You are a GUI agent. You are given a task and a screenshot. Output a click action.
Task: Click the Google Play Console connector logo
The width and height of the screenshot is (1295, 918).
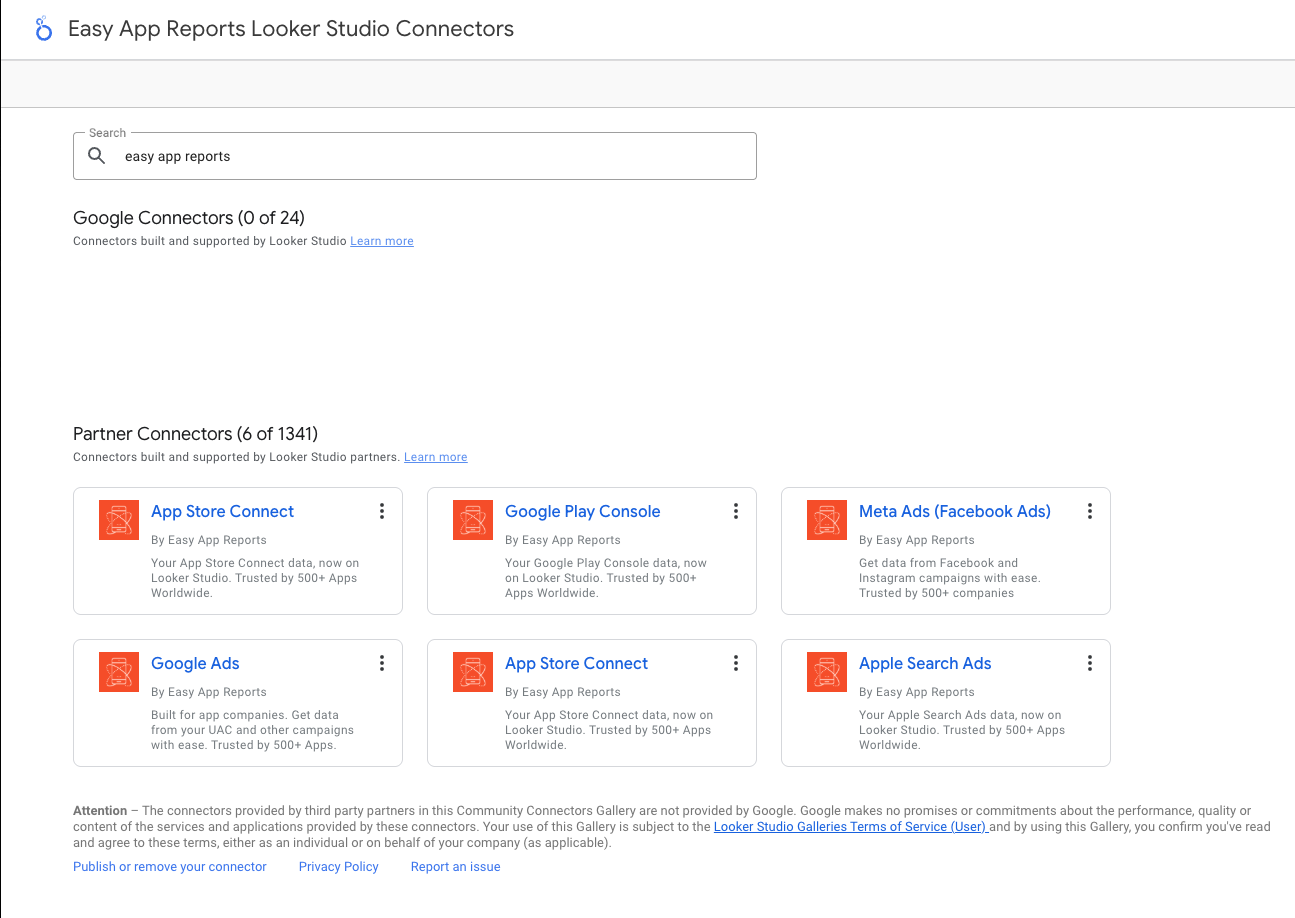point(473,520)
